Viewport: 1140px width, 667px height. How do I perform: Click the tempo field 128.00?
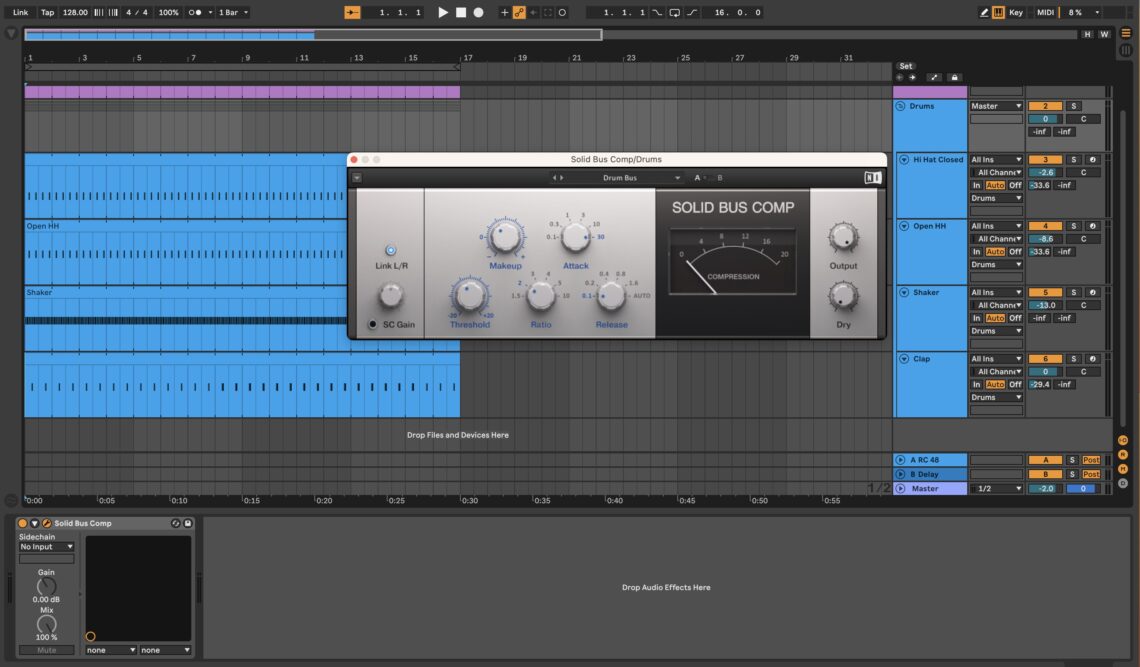coord(75,12)
